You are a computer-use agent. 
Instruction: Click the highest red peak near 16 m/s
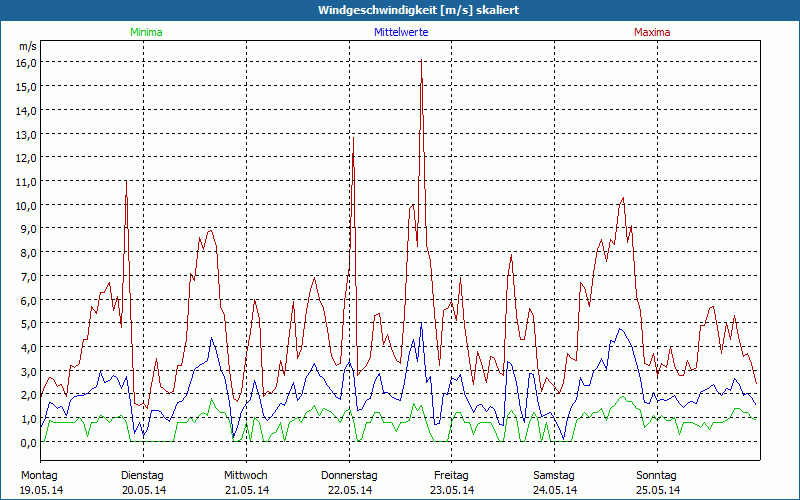[x=422, y=63]
